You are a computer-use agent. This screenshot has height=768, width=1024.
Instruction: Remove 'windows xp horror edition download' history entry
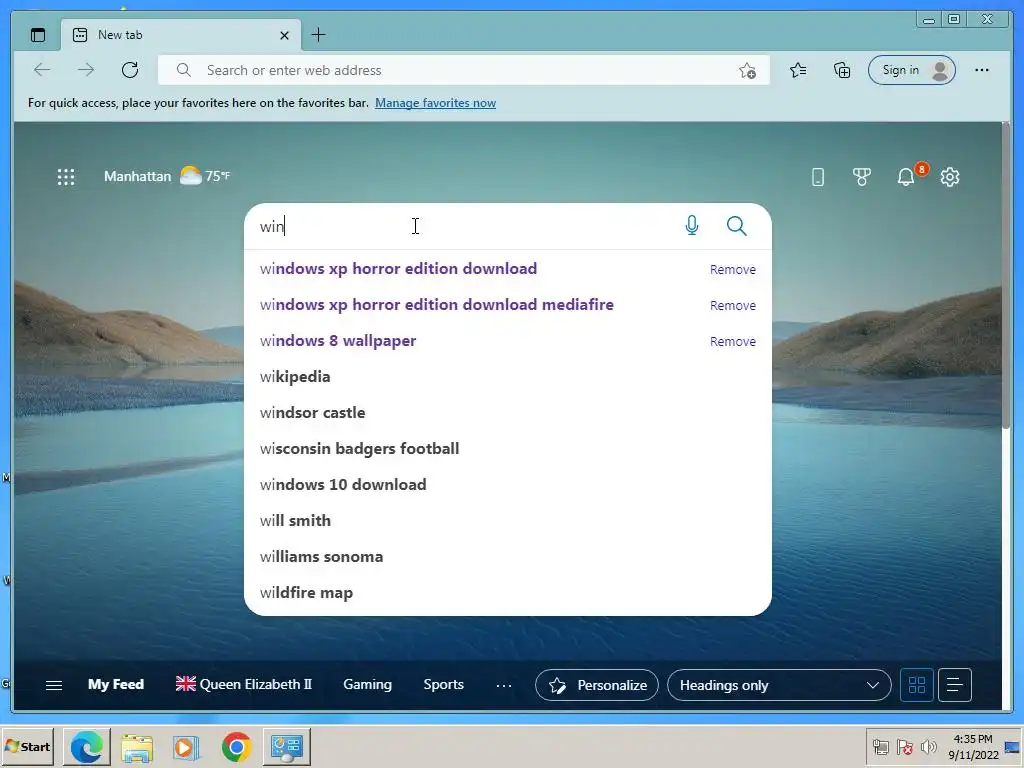(x=733, y=270)
